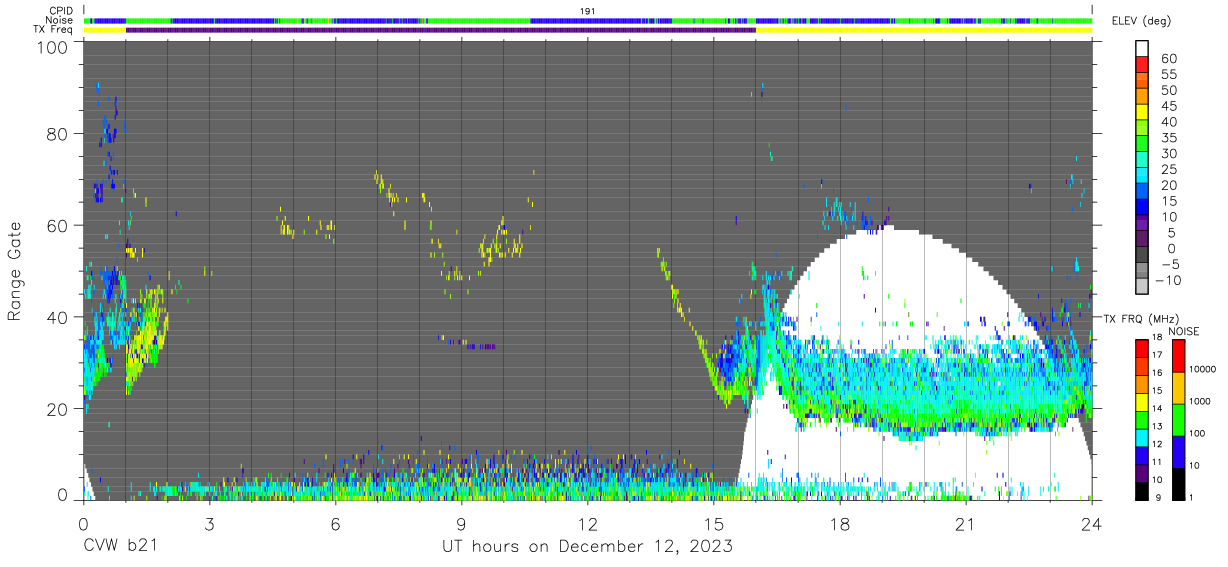Click the yellow 14 MHz TX frequency swatch

tap(1142, 401)
